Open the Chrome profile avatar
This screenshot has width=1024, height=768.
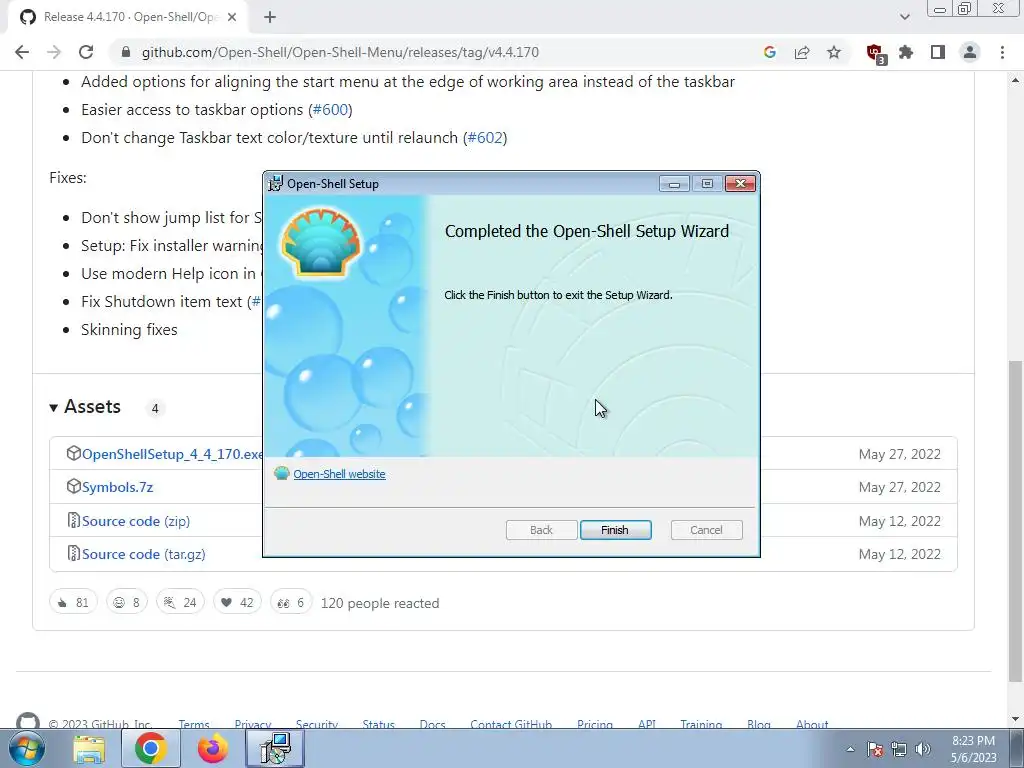[x=970, y=52]
